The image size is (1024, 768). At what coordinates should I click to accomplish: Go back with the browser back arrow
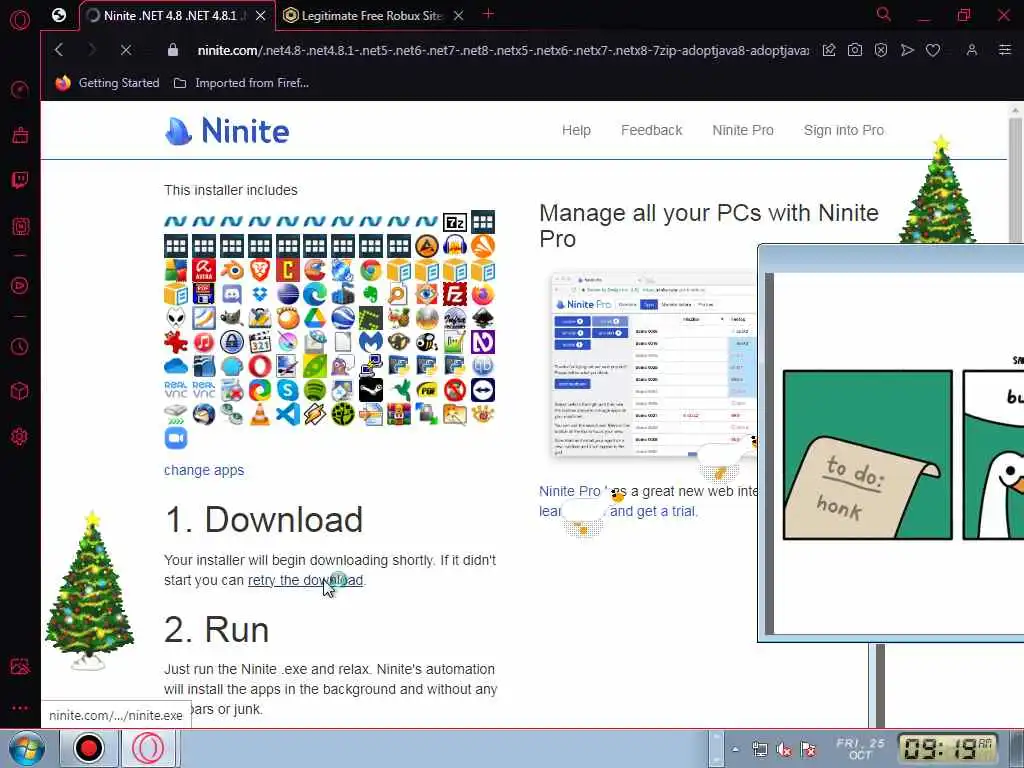(59, 50)
